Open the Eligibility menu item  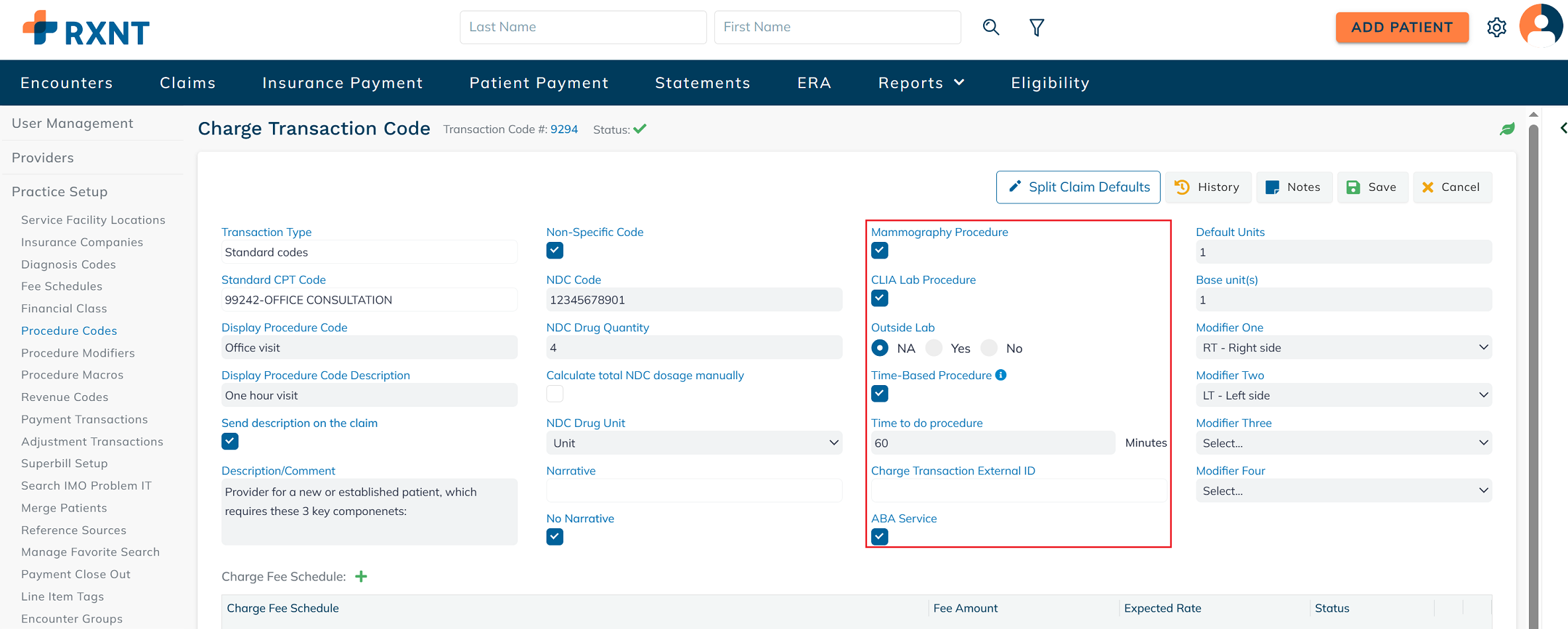(1050, 83)
